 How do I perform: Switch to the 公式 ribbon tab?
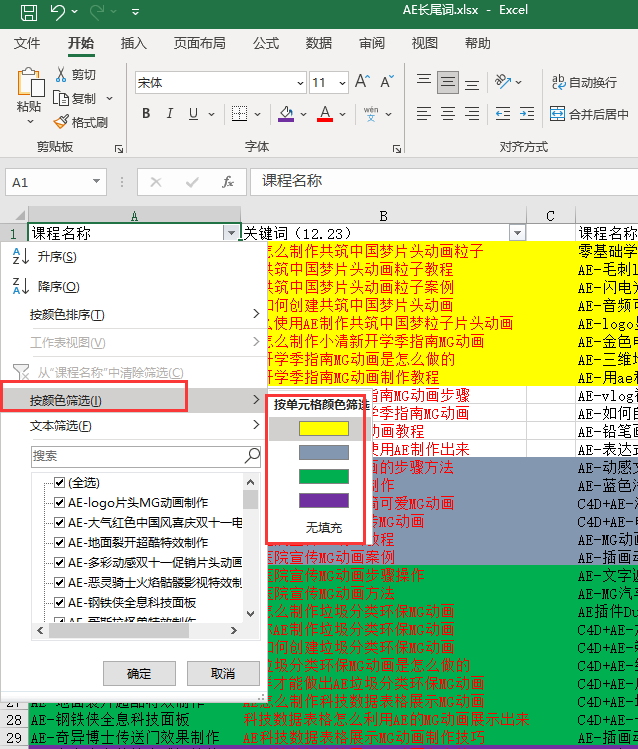(266, 43)
